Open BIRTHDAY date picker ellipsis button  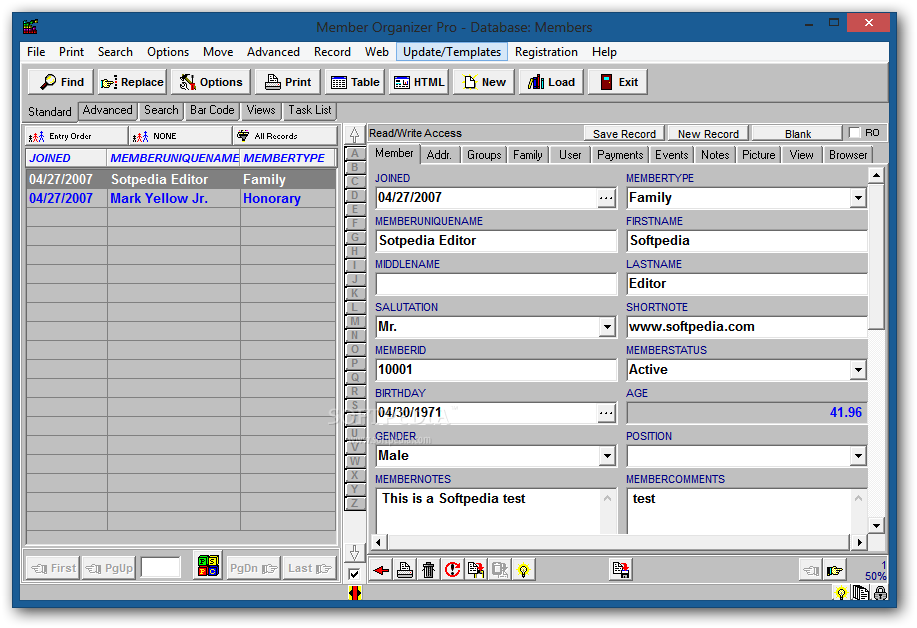606,413
